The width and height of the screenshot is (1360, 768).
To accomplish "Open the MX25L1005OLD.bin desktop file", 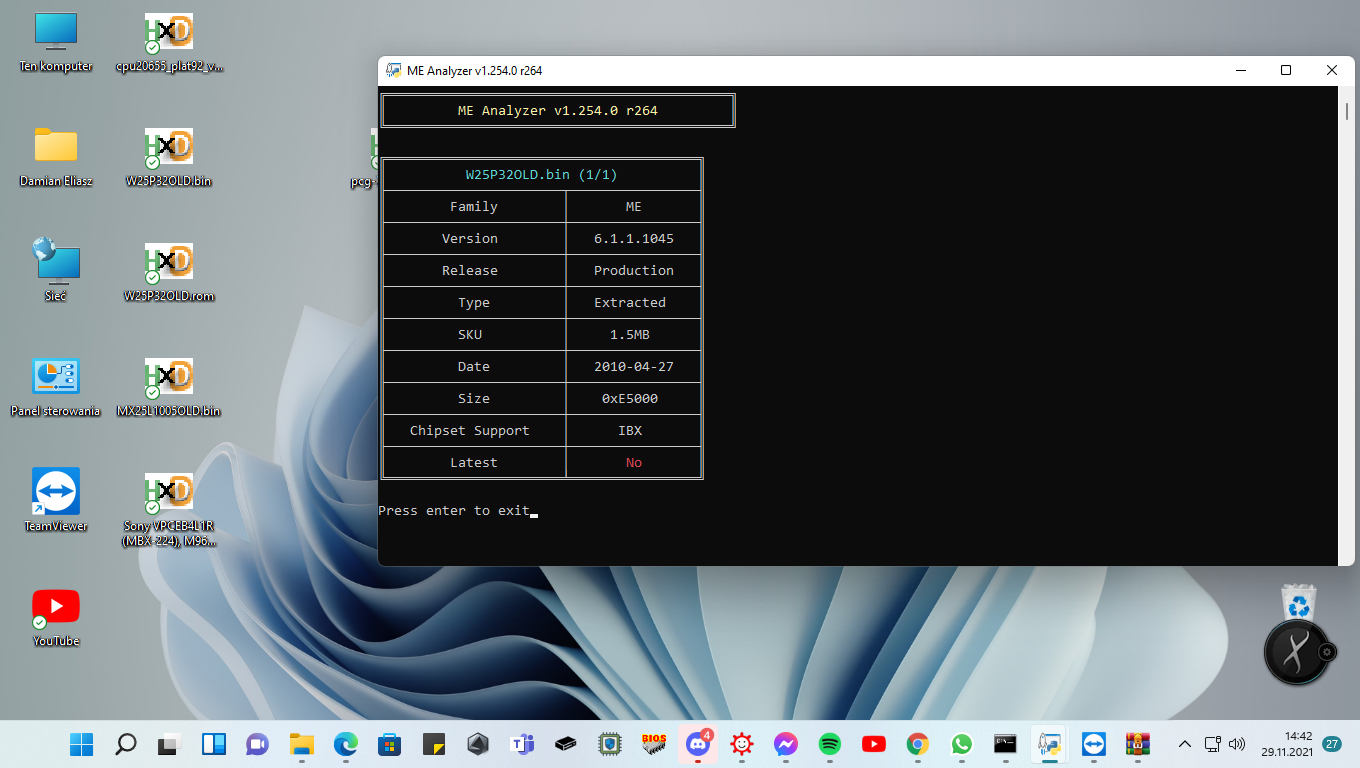I will point(169,379).
